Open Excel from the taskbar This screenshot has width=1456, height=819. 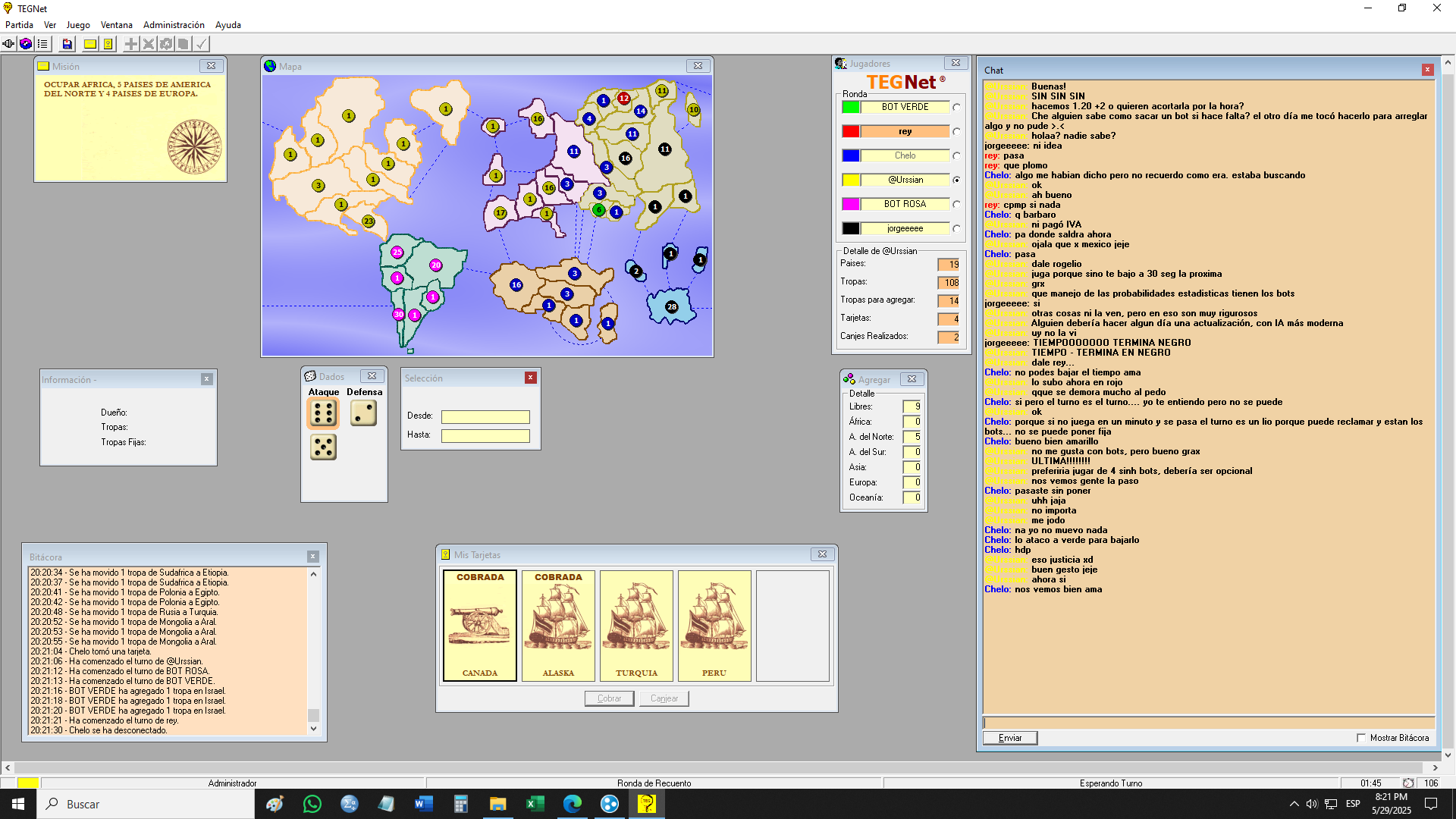(535, 804)
